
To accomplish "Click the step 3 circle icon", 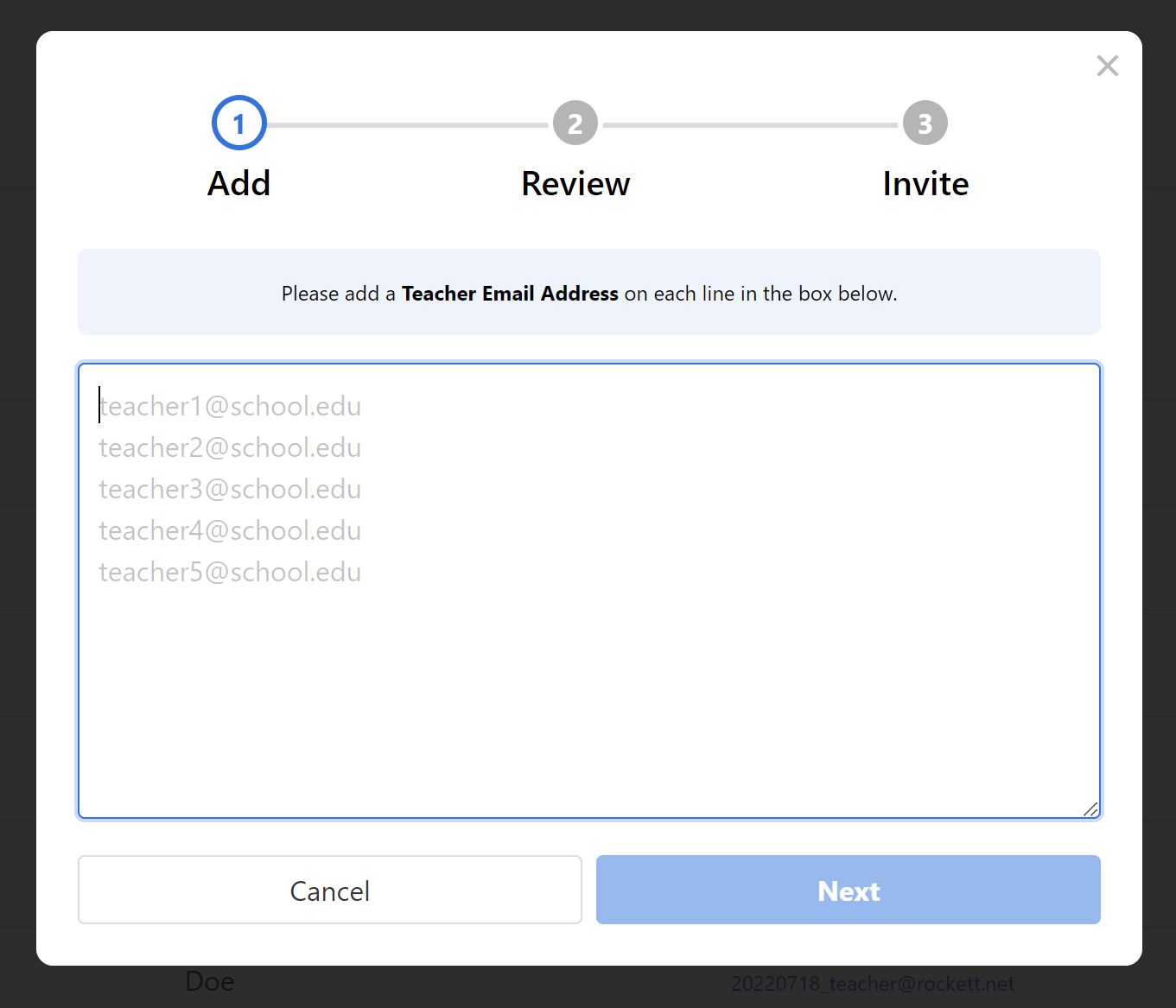I will pyautogui.click(x=925, y=124).
